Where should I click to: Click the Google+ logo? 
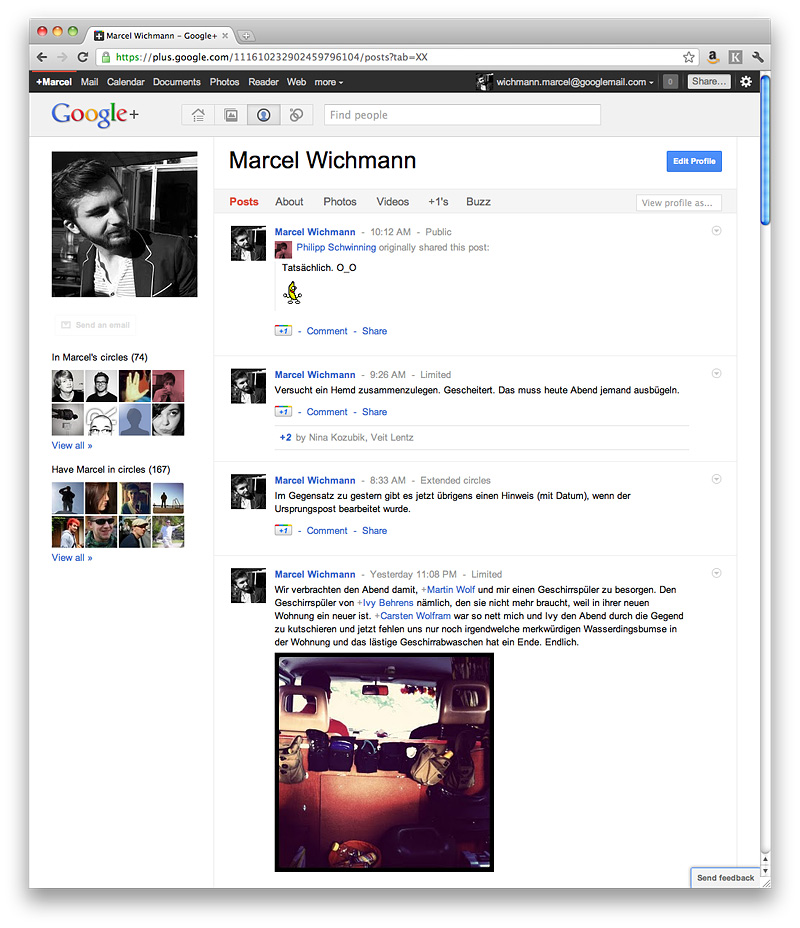pyautogui.click(x=95, y=114)
